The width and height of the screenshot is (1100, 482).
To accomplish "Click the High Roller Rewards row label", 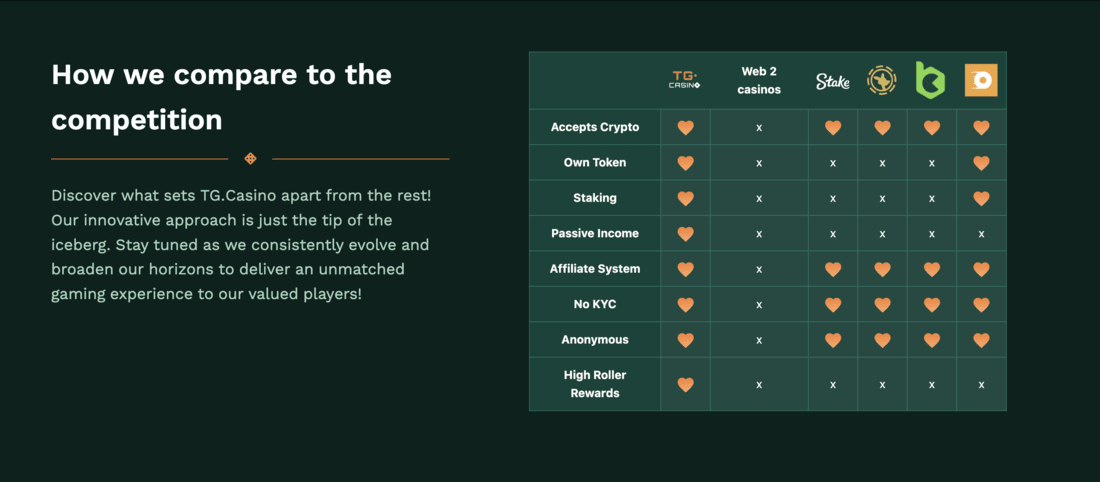I will (x=595, y=384).
